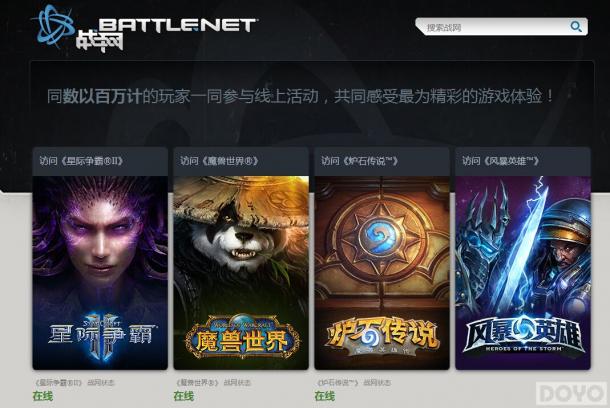Open the 访问《风暴英雄™》 header tab
The image size is (610, 408).
click(523, 161)
